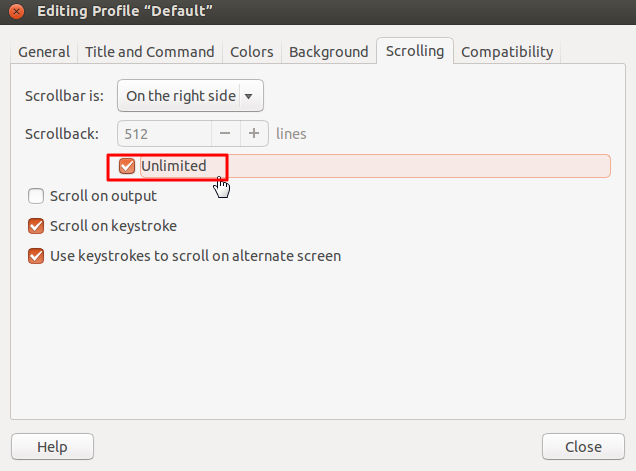Open the Title and Command tab

point(150,52)
